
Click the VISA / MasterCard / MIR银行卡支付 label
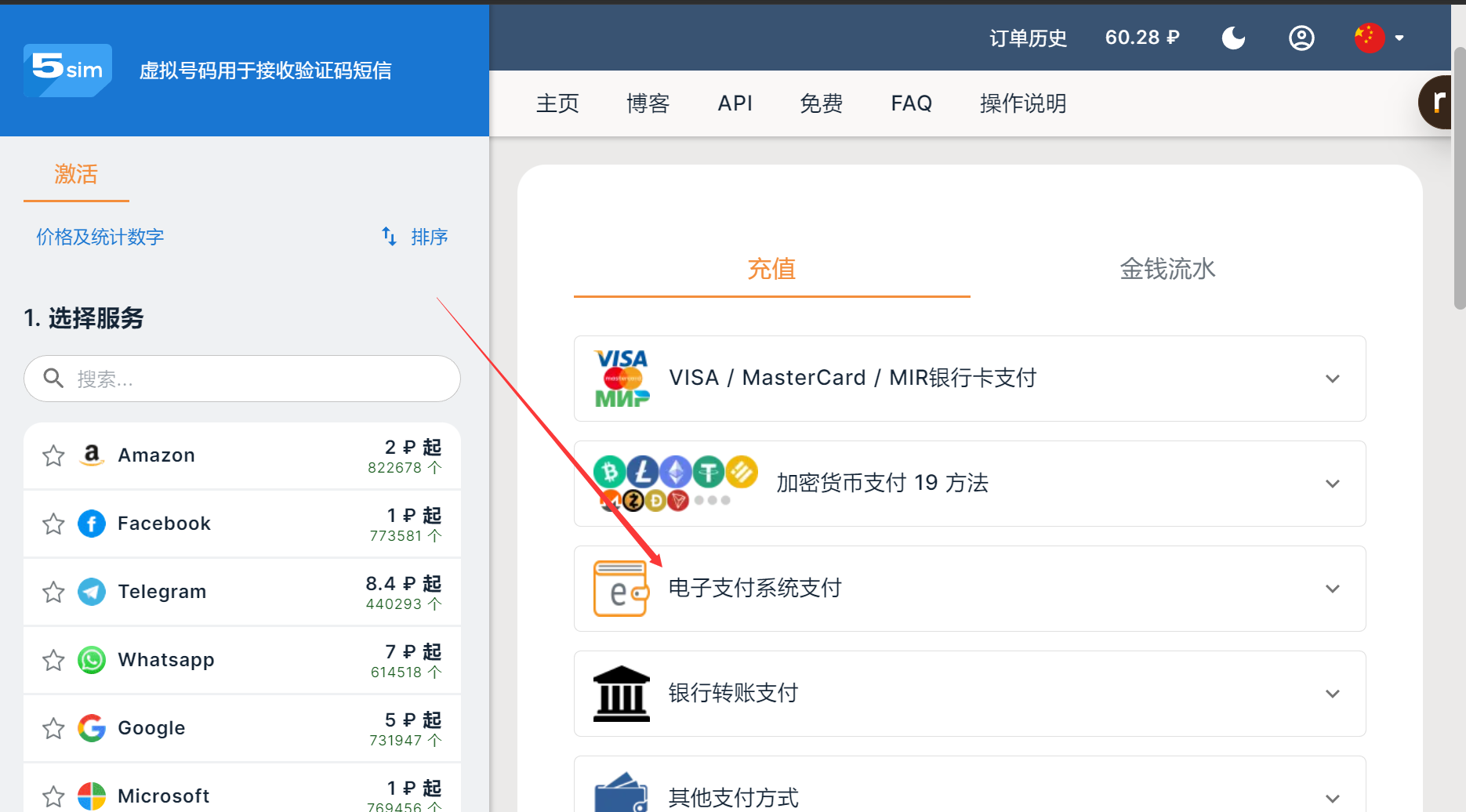pos(853,378)
